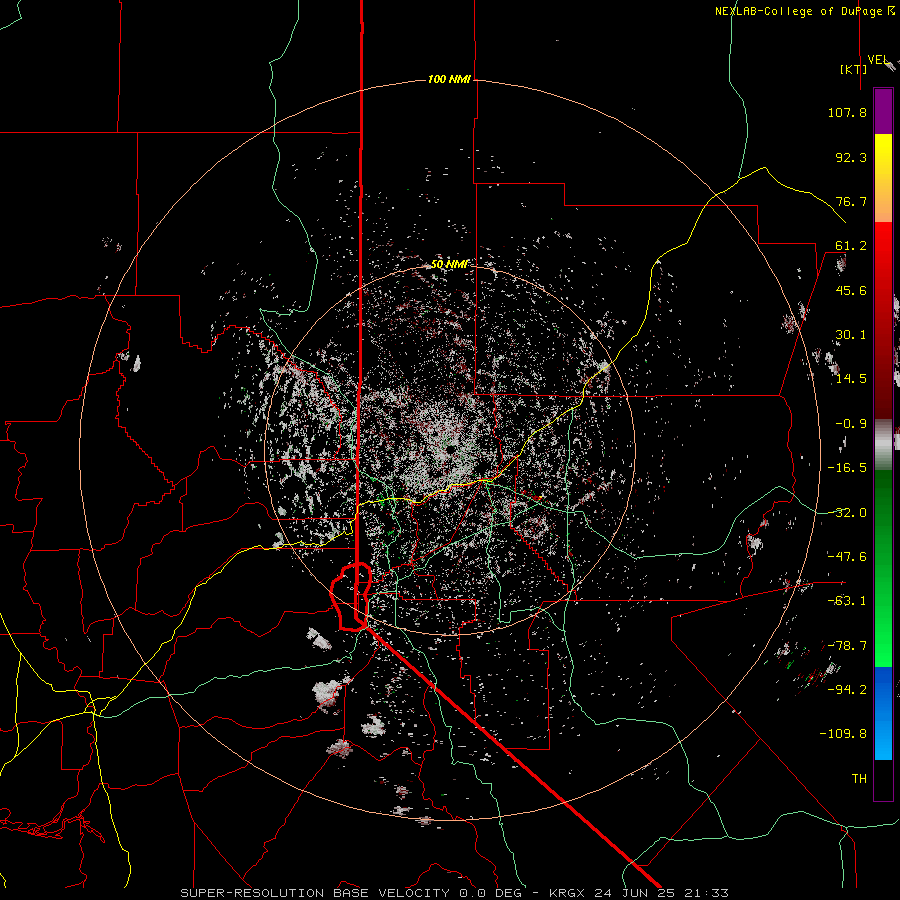Click the -78.7 velocity scale value
Screen dimensions: 900x900
[847, 646]
